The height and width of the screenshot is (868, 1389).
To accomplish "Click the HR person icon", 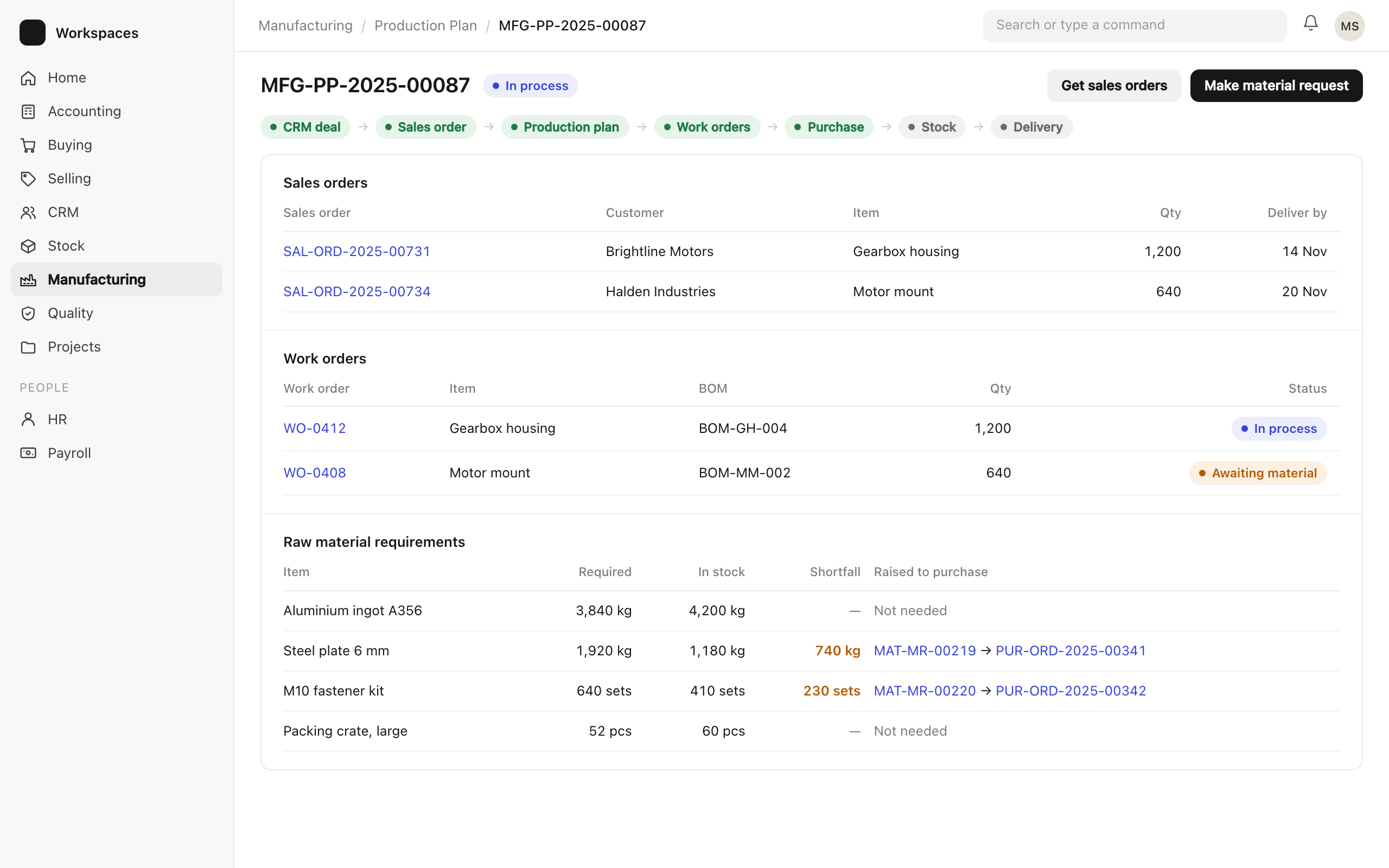I will pos(28,420).
